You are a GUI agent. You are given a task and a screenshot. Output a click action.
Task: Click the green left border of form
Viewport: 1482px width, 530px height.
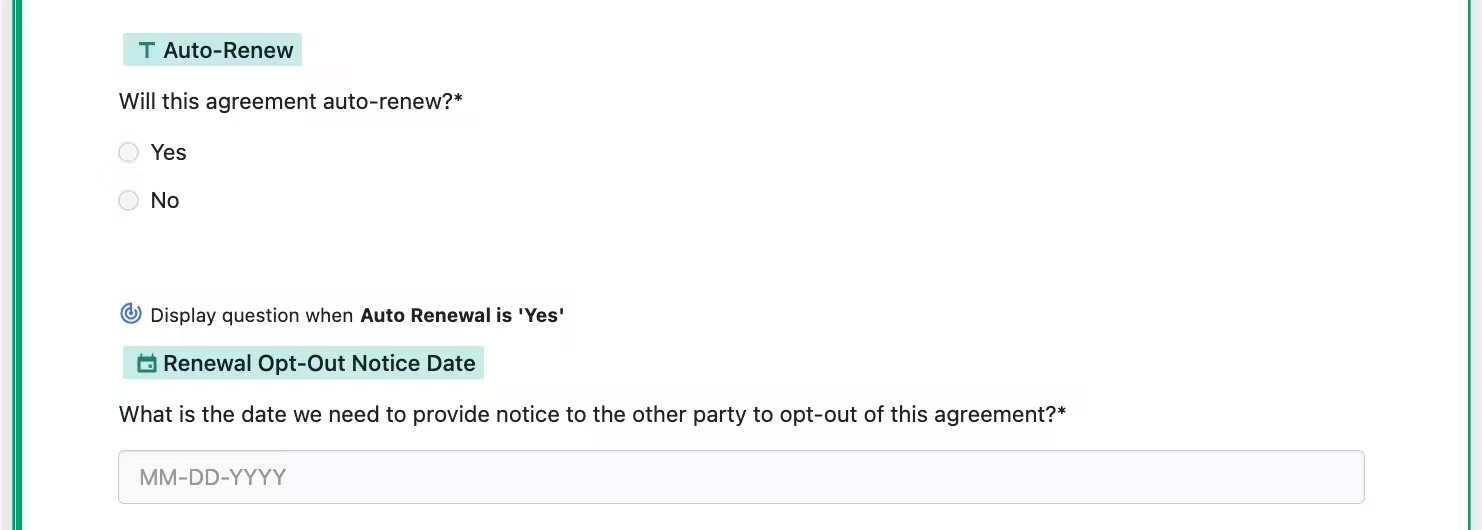(18, 265)
